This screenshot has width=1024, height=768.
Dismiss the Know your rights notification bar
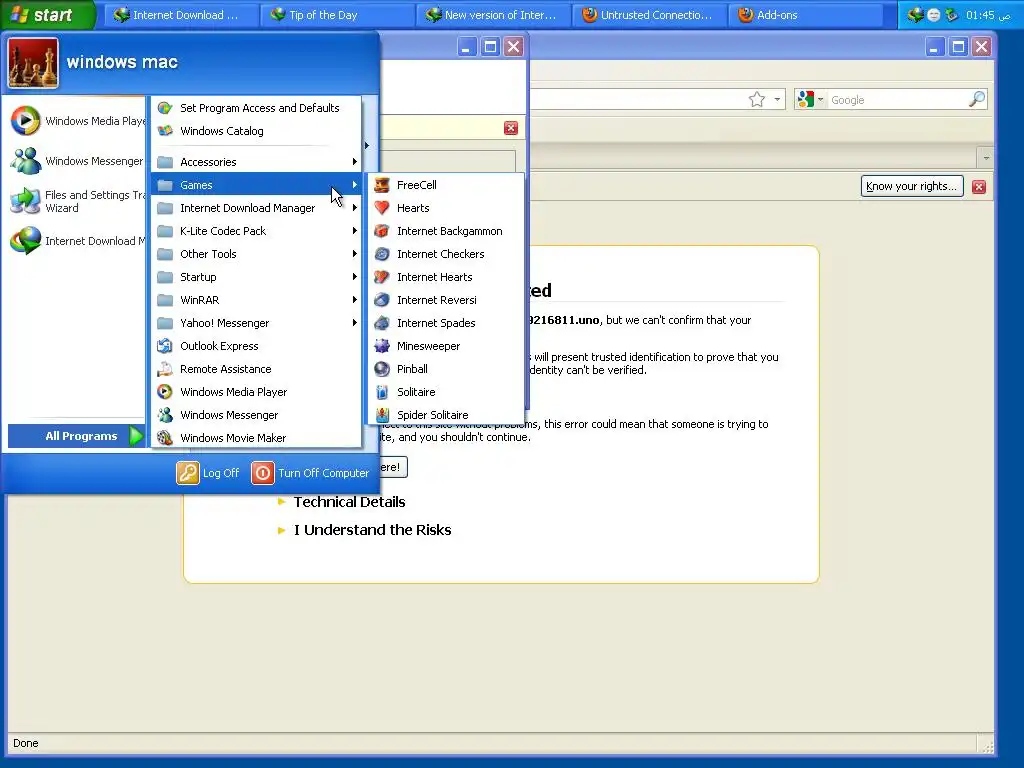[978, 187]
